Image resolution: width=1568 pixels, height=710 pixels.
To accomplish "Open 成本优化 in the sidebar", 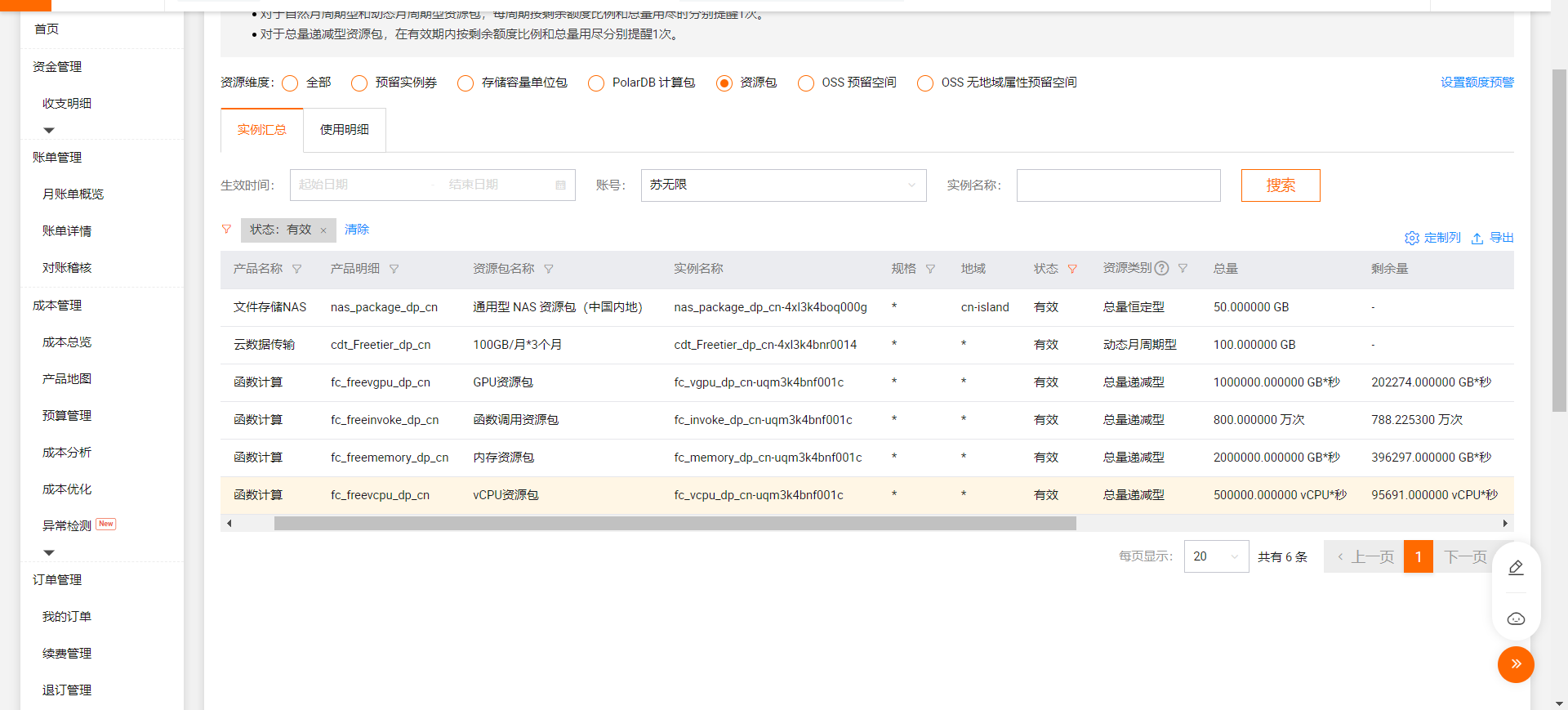I will [67, 489].
